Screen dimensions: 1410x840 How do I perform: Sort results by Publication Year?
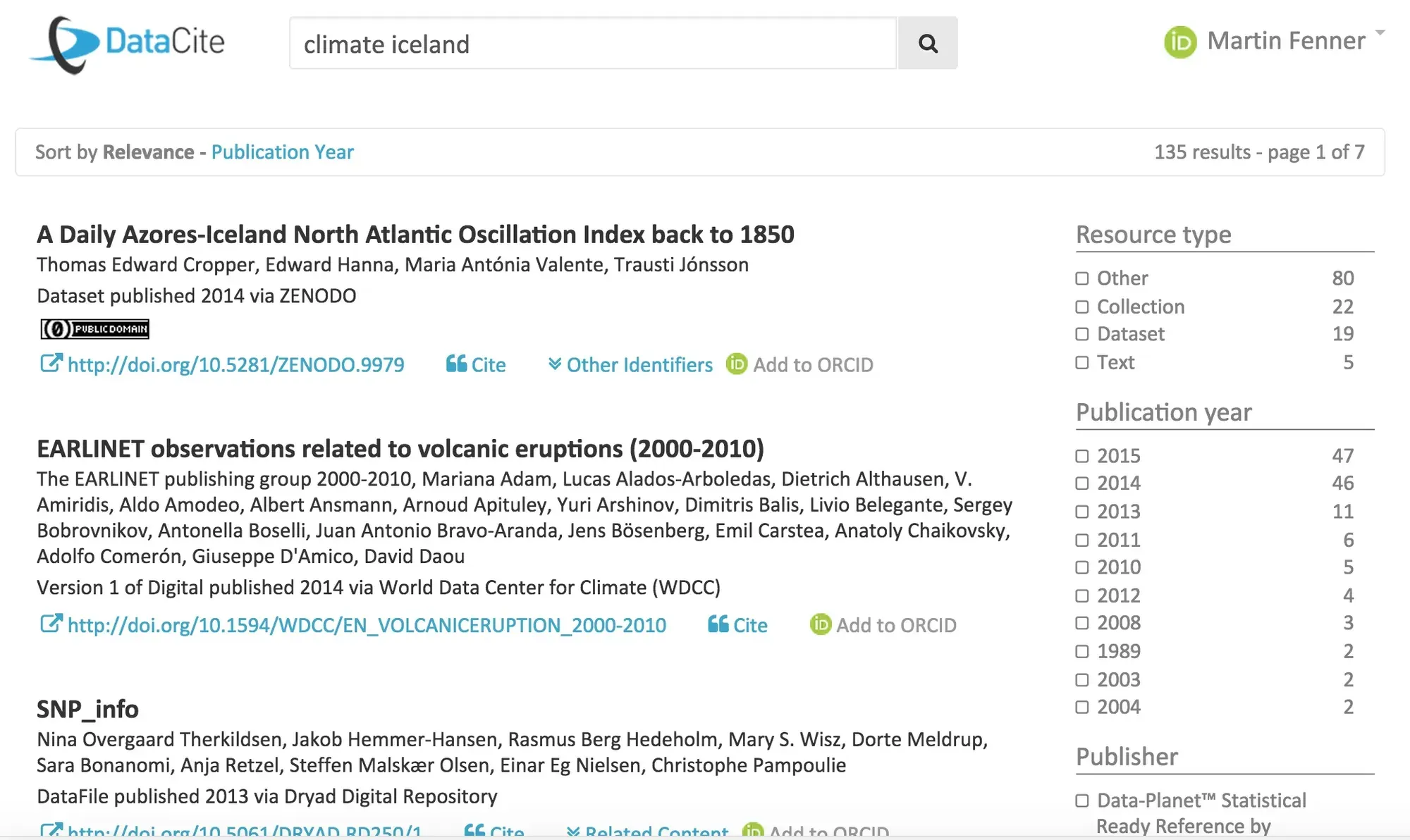point(282,152)
